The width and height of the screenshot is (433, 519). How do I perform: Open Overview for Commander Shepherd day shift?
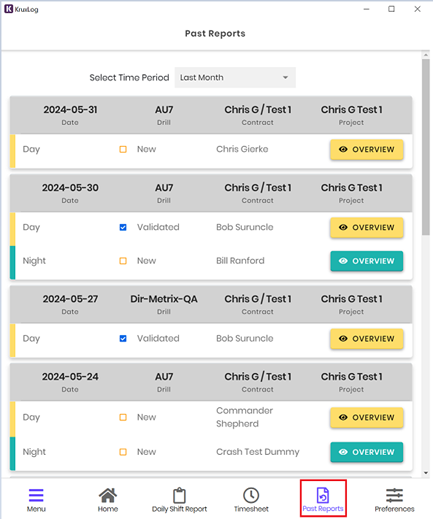tap(367, 417)
